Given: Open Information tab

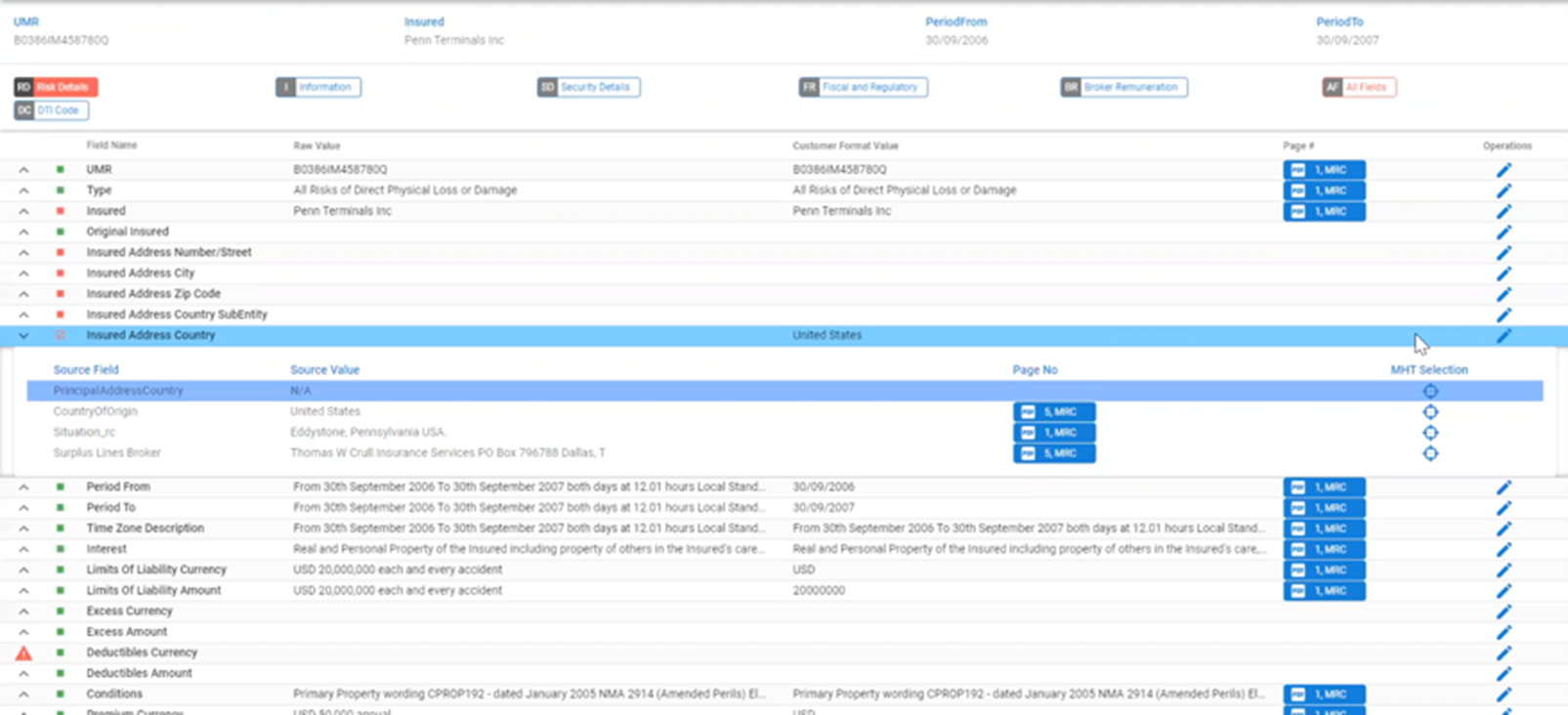Looking at the screenshot, I should point(318,87).
